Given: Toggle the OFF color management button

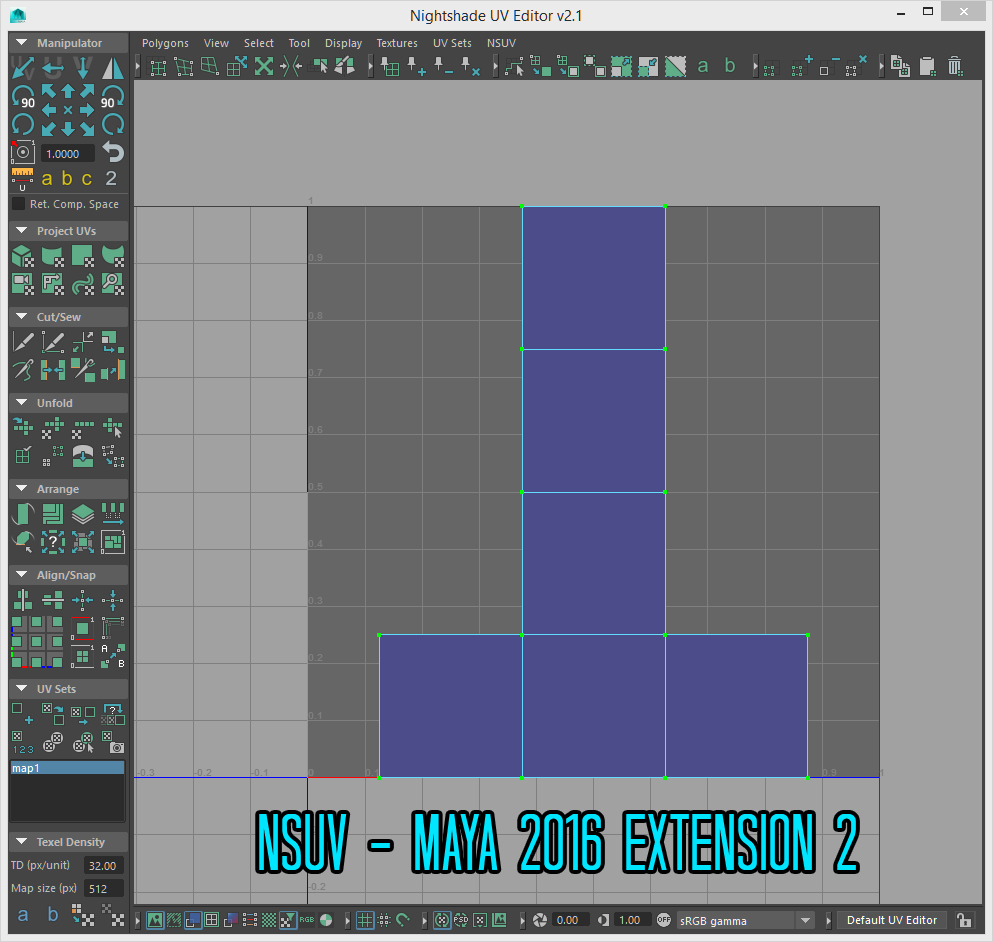Looking at the screenshot, I should [663, 920].
